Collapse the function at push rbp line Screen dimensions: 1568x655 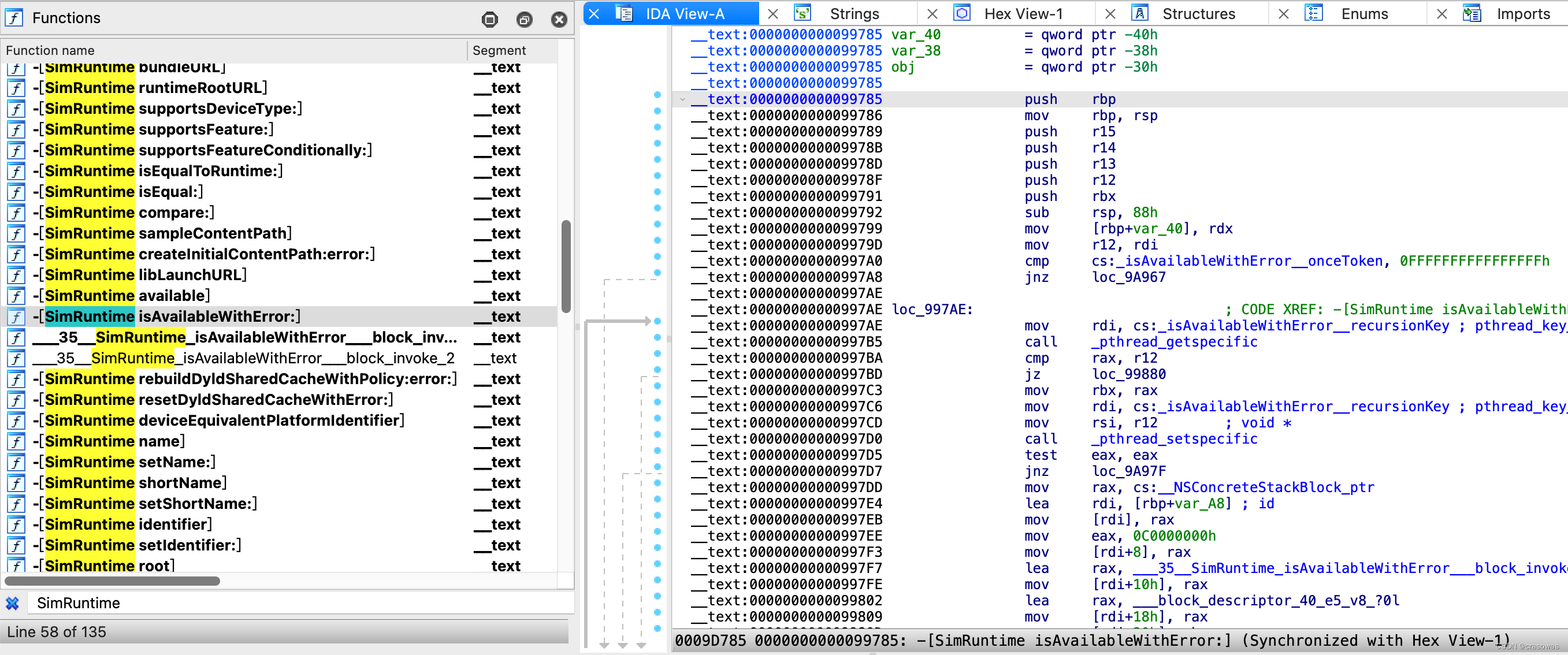682,99
